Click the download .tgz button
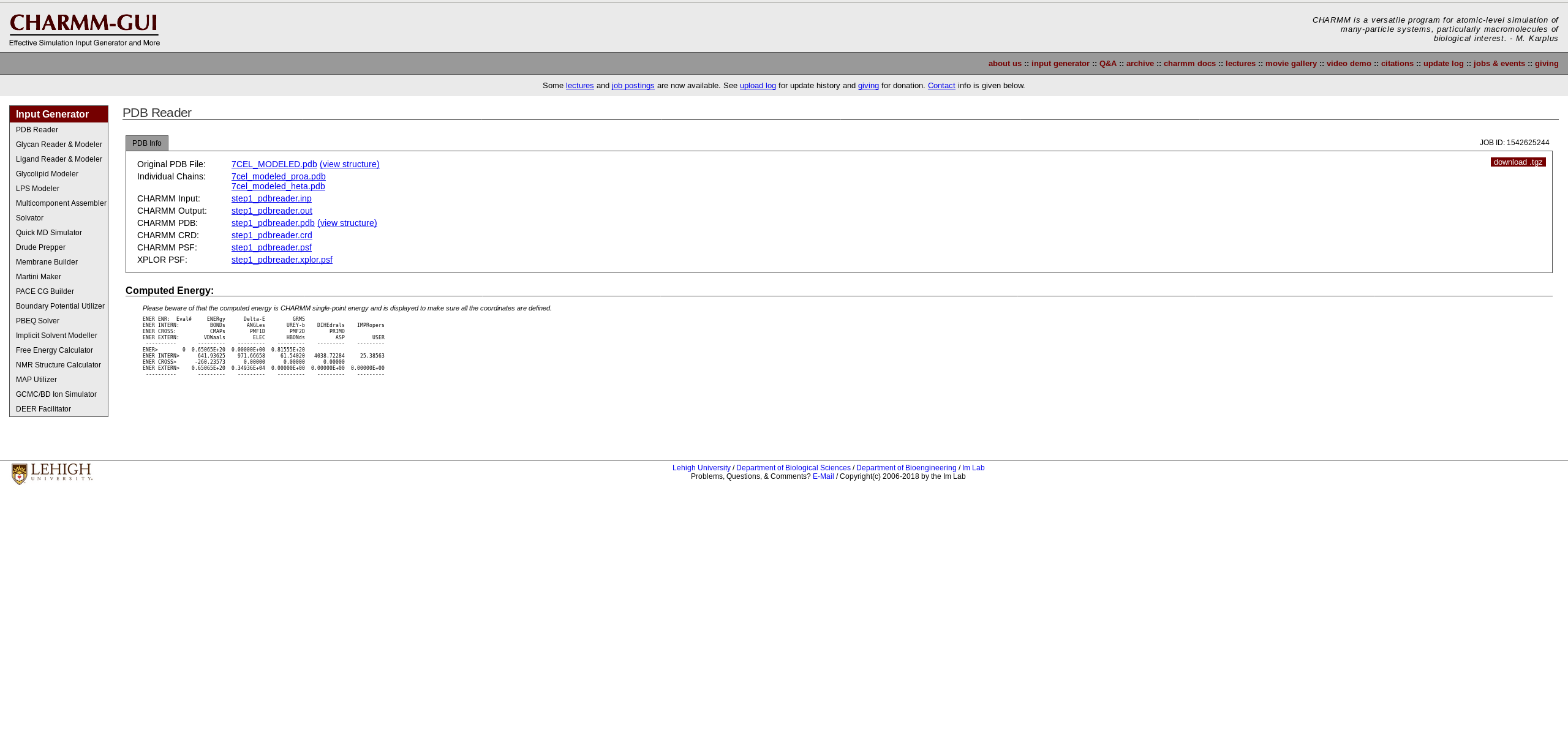 [1518, 162]
